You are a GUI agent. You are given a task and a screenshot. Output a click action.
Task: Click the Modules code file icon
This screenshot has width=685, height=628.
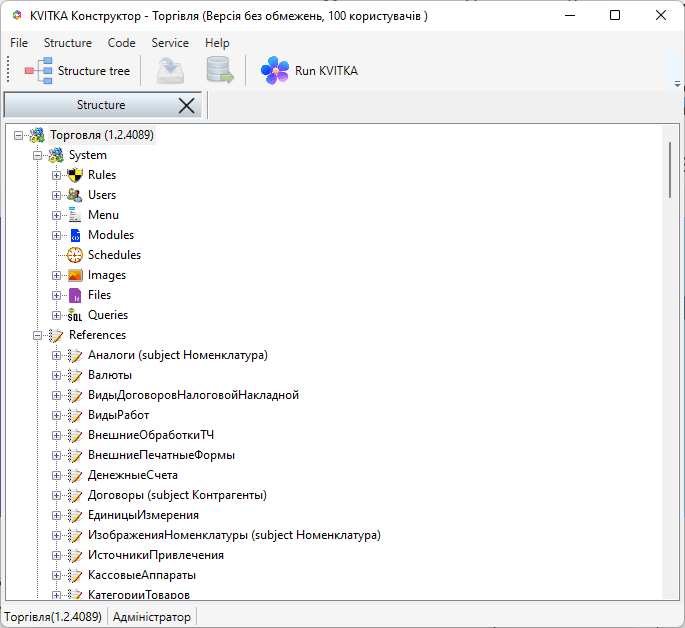(75, 235)
